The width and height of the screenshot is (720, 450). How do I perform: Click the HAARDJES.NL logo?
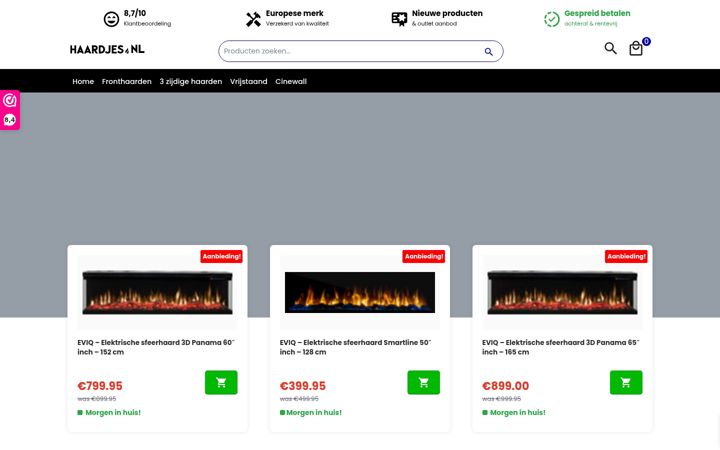coord(107,49)
